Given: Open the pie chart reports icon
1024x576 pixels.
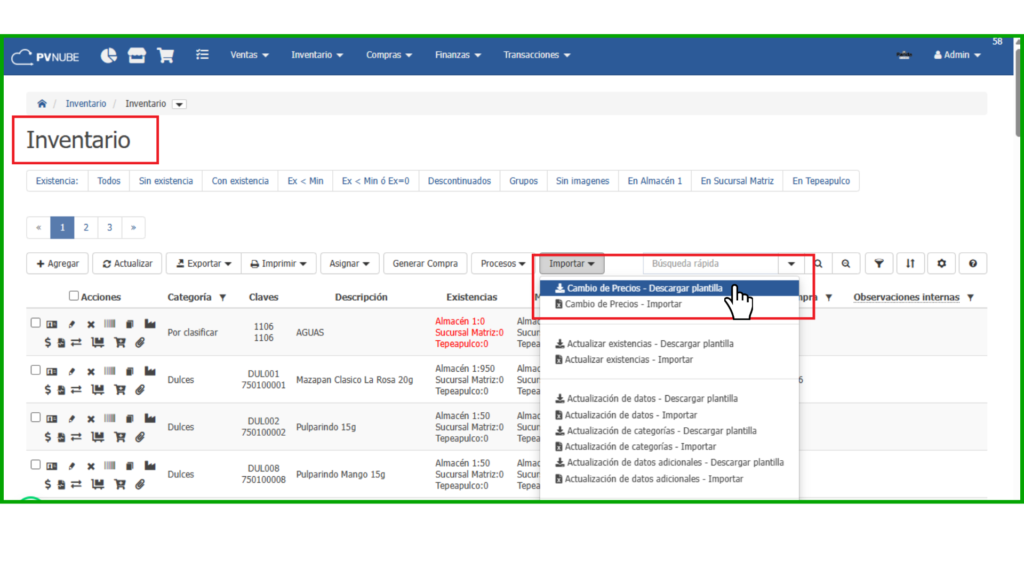Looking at the screenshot, I should (x=108, y=55).
